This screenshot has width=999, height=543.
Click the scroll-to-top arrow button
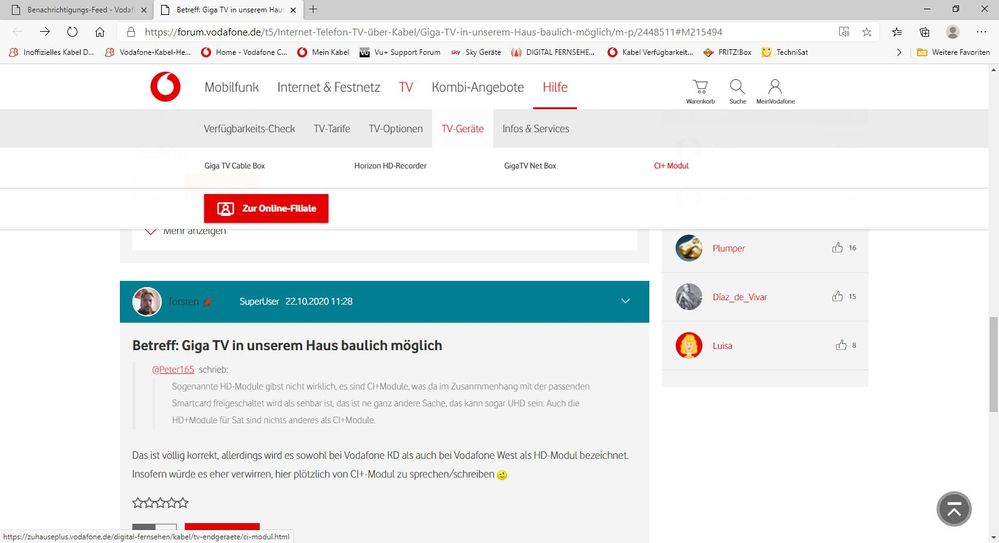pos(954,509)
